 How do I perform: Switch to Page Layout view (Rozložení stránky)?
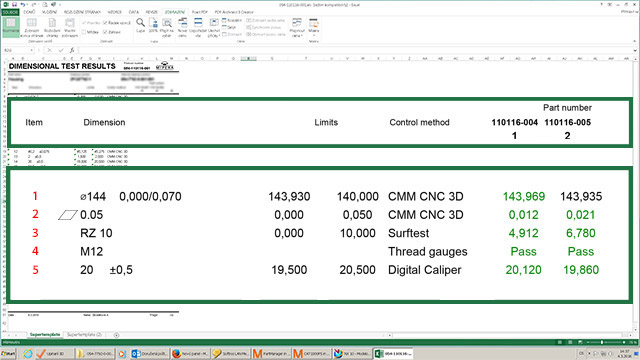52,27
